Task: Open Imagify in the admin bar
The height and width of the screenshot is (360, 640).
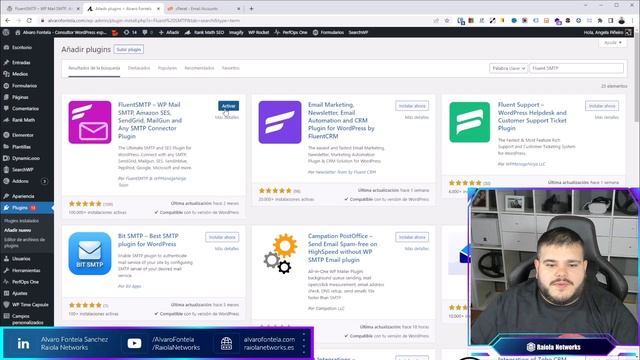Action: click(x=236, y=32)
